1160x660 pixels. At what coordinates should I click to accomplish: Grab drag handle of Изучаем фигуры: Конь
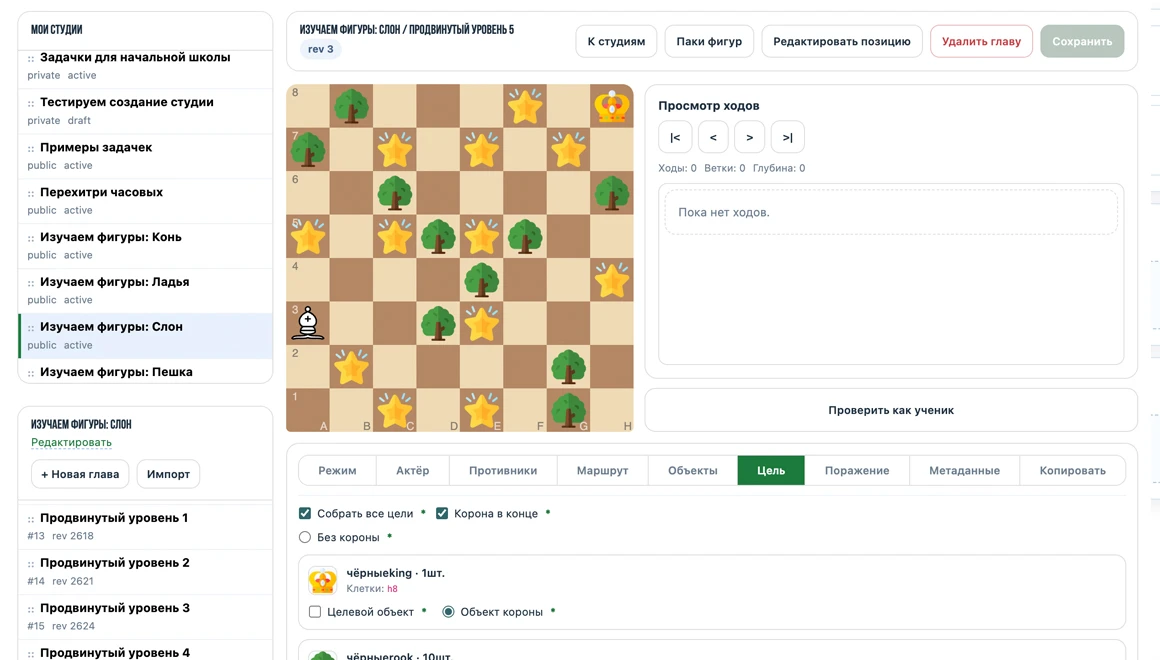(30, 238)
